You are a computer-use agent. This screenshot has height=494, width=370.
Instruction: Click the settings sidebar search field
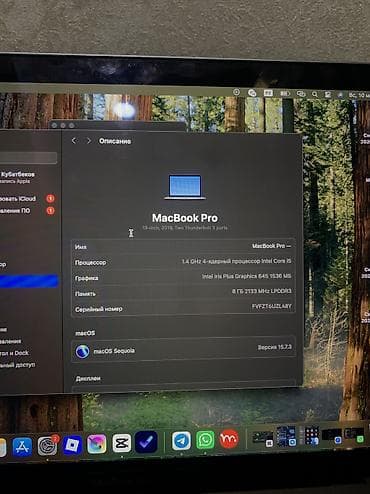(28, 158)
